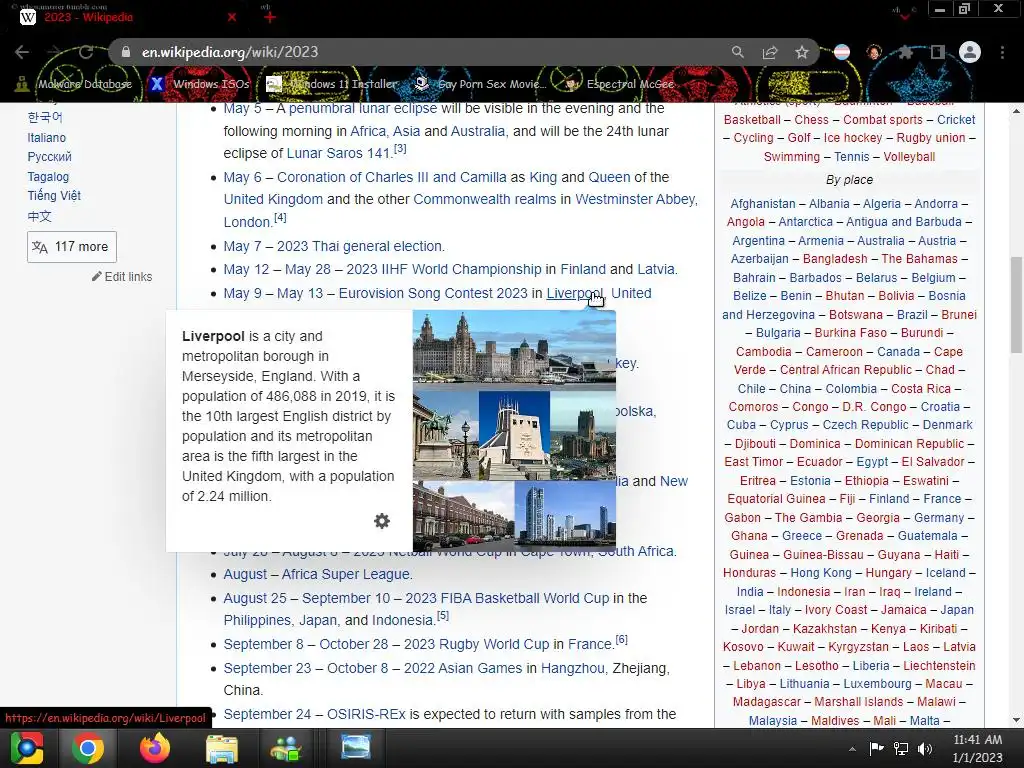Open the picture viewer taskbar icon
The height and width of the screenshot is (768, 1024).
tap(356, 748)
